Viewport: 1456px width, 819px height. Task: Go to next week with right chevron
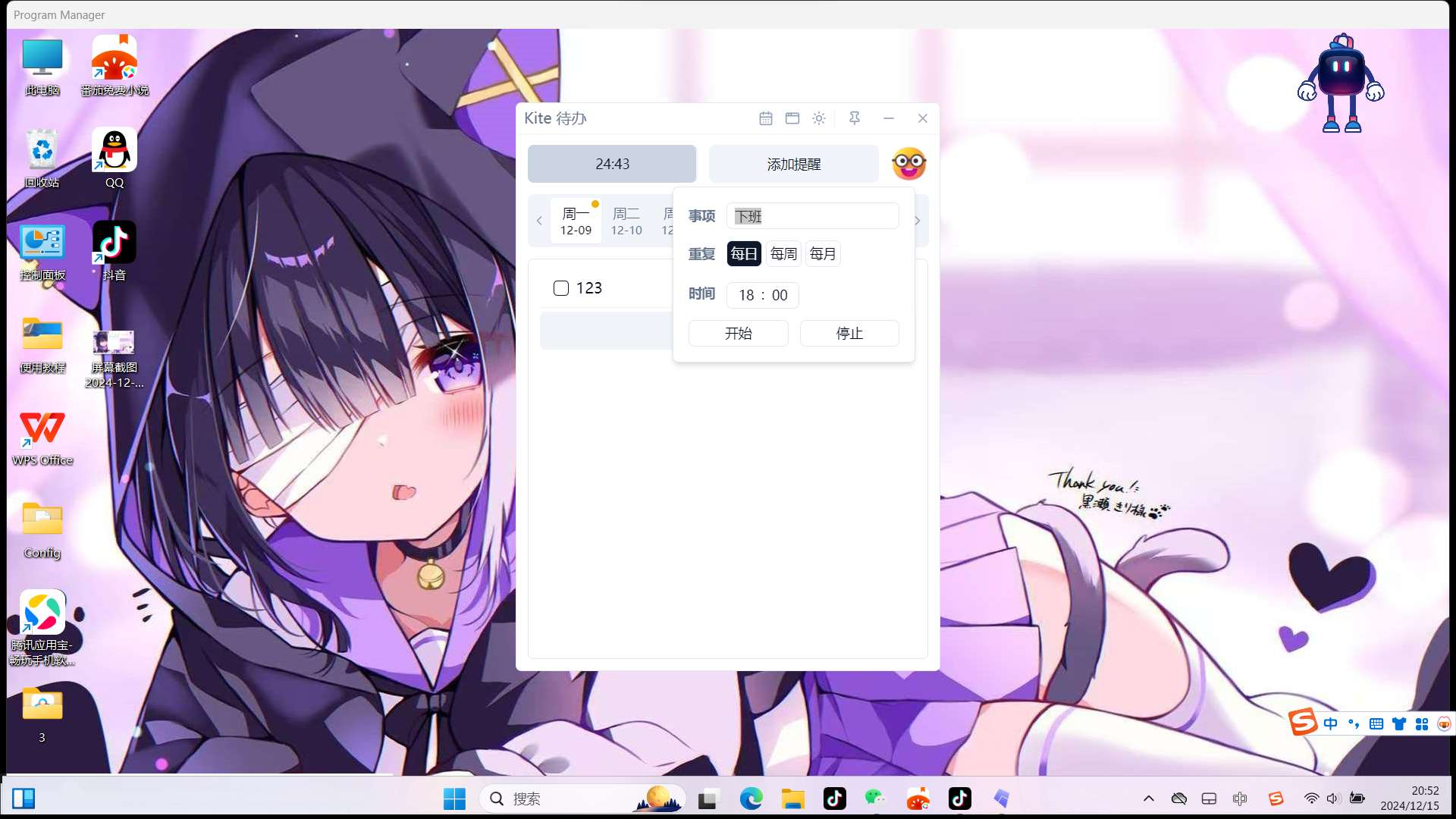tap(917, 221)
